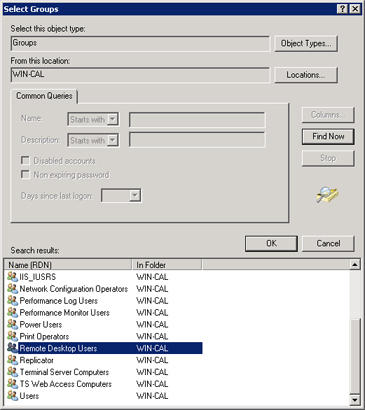Image resolution: width=365 pixels, height=410 pixels.
Task: Click the location field showing WIN-CAL
Action: 140,75
